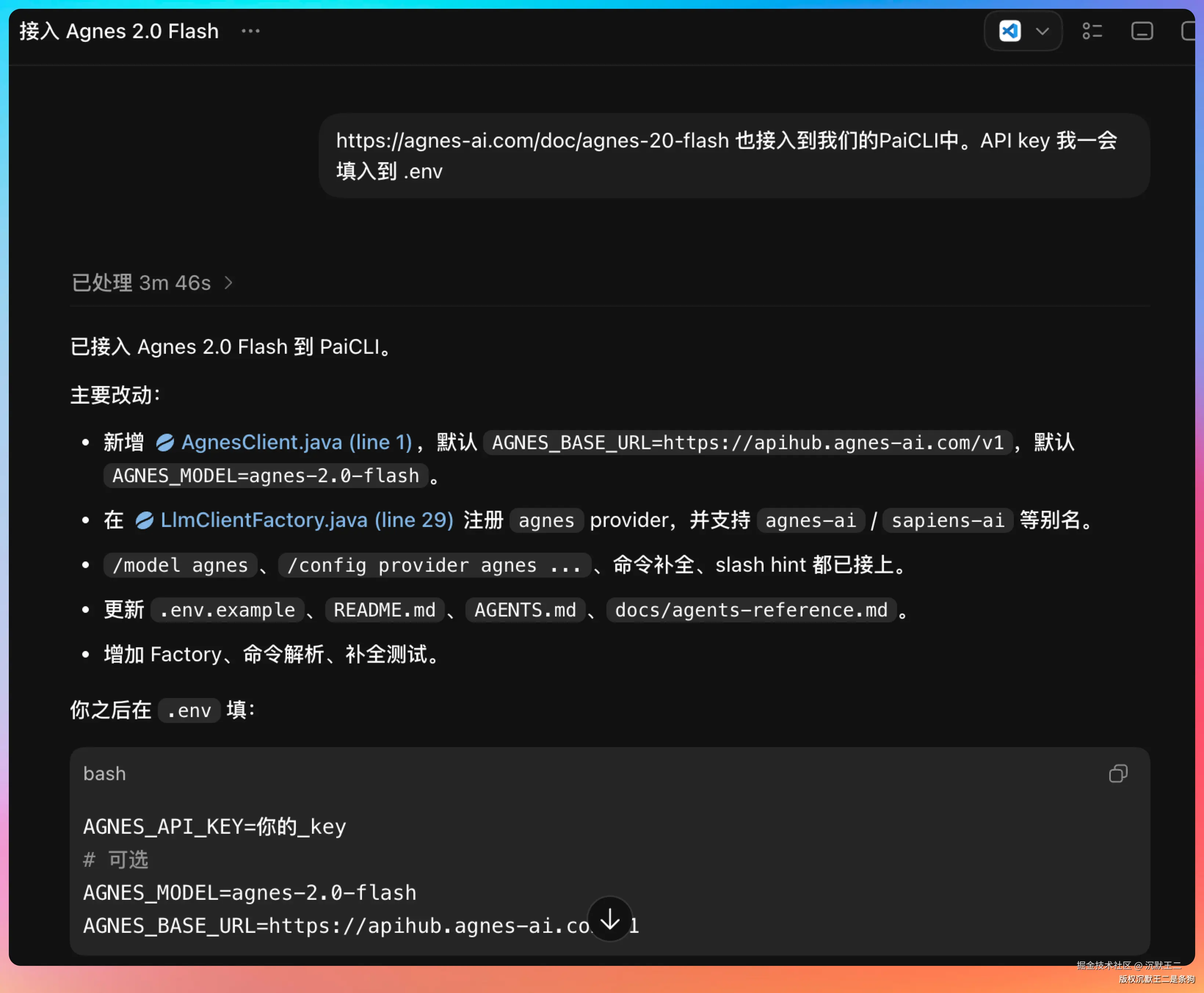Screen dimensions: 1204x993
Task: Click the 'docs/agents-reference.md' code chip
Action: 751,610
